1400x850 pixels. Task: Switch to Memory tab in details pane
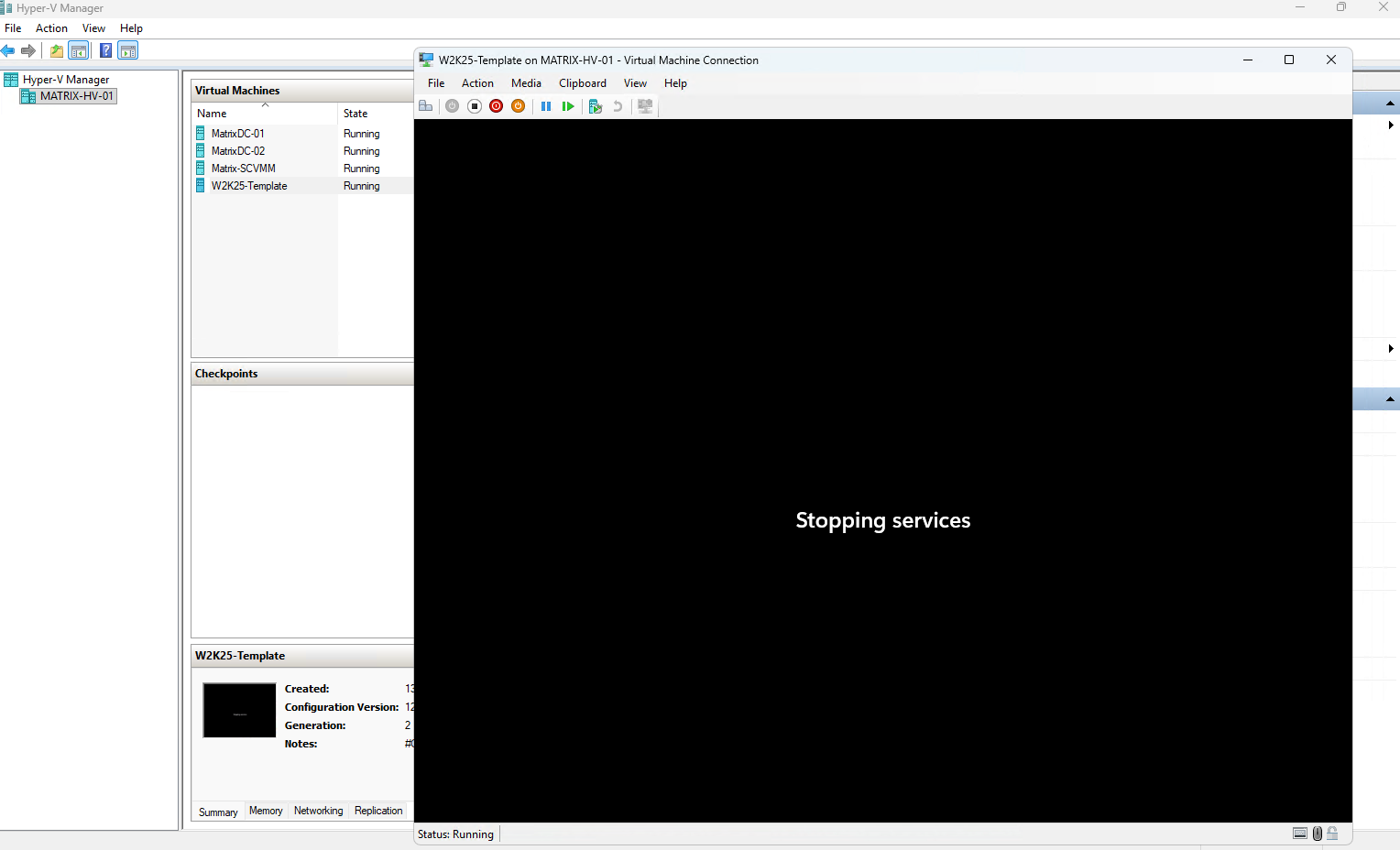[x=266, y=811]
